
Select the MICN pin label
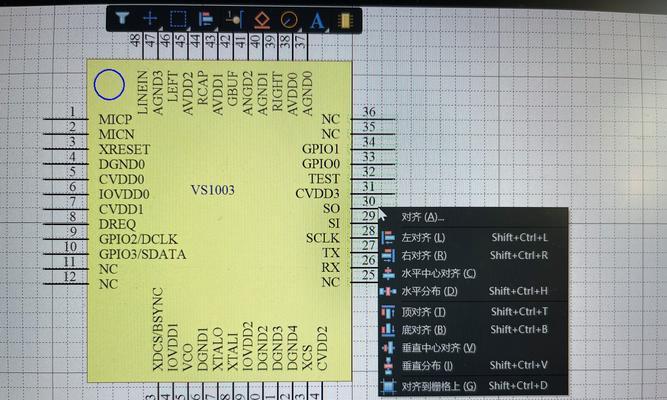coord(117,134)
